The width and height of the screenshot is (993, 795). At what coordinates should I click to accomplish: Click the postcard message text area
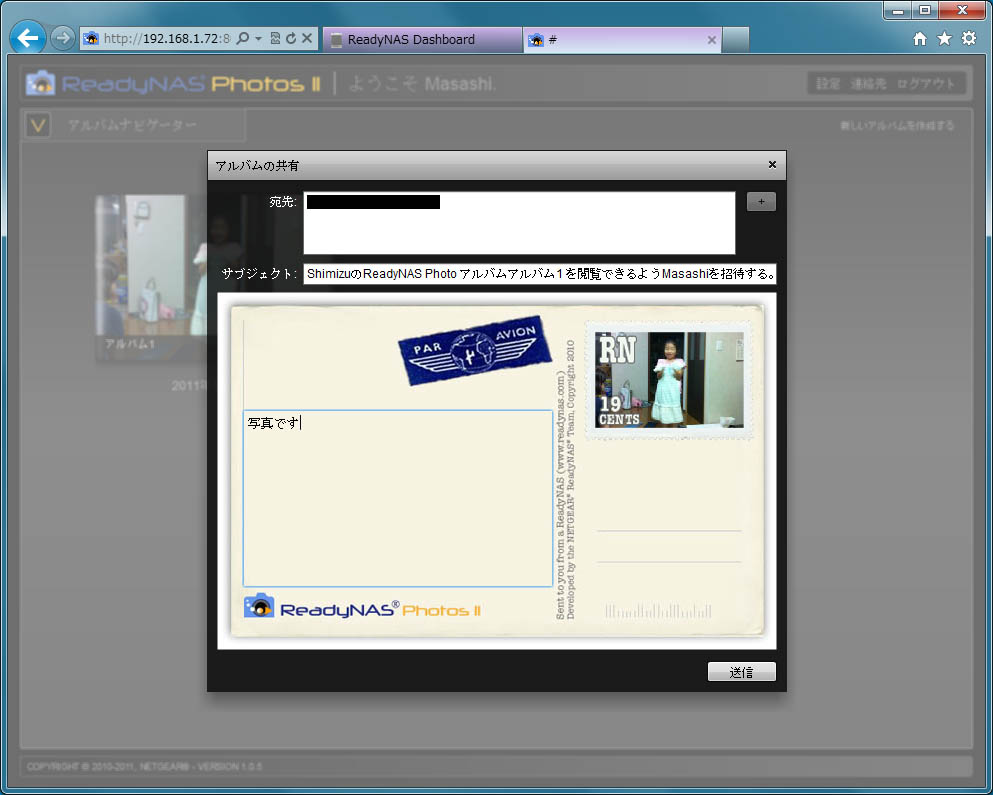396,498
